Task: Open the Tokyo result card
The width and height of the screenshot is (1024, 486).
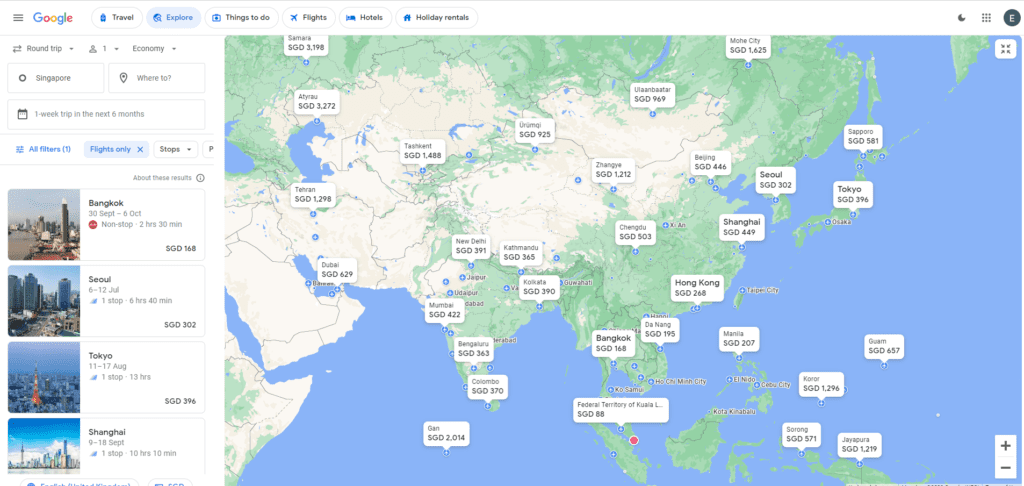Action: point(106,378)
